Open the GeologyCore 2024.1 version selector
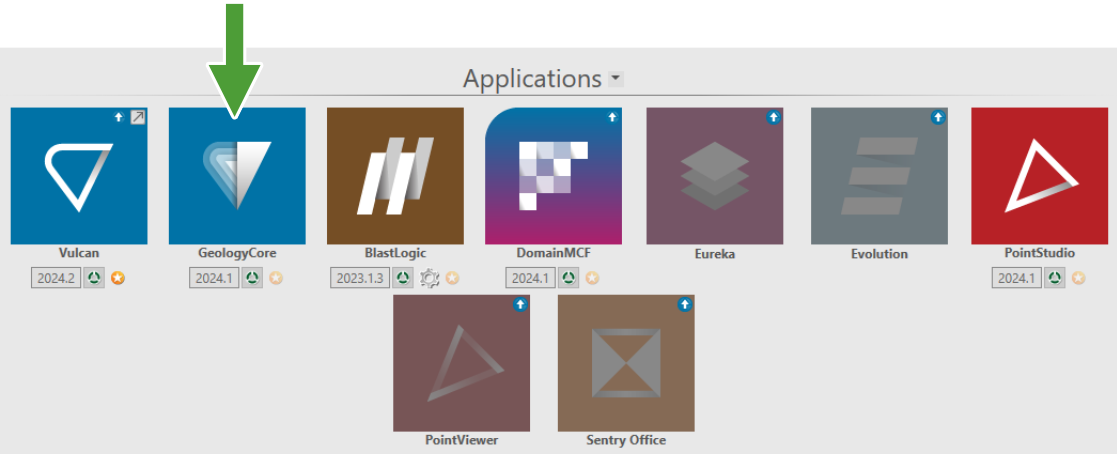 (214, 278)
